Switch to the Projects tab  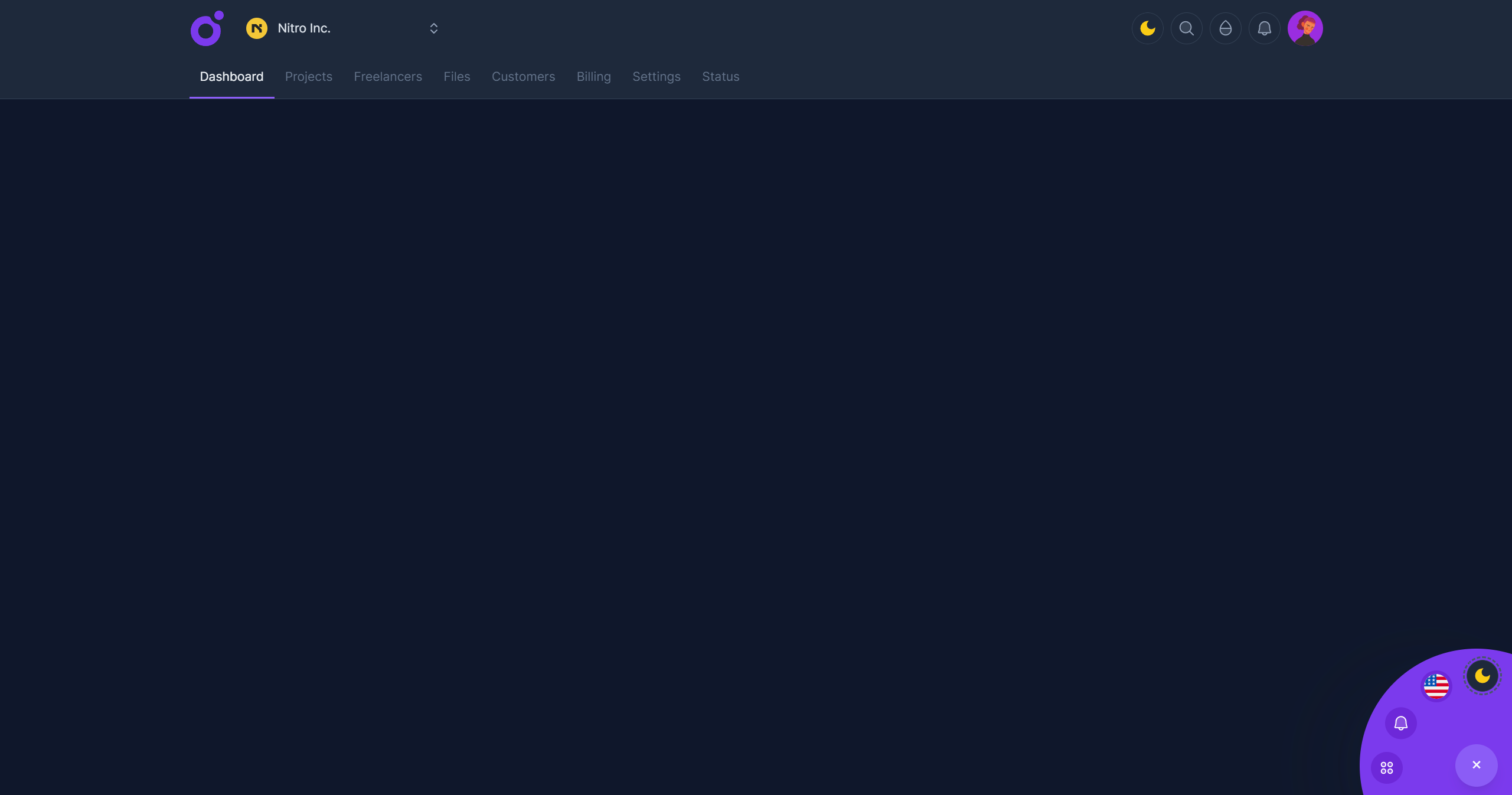click(308, 77)
